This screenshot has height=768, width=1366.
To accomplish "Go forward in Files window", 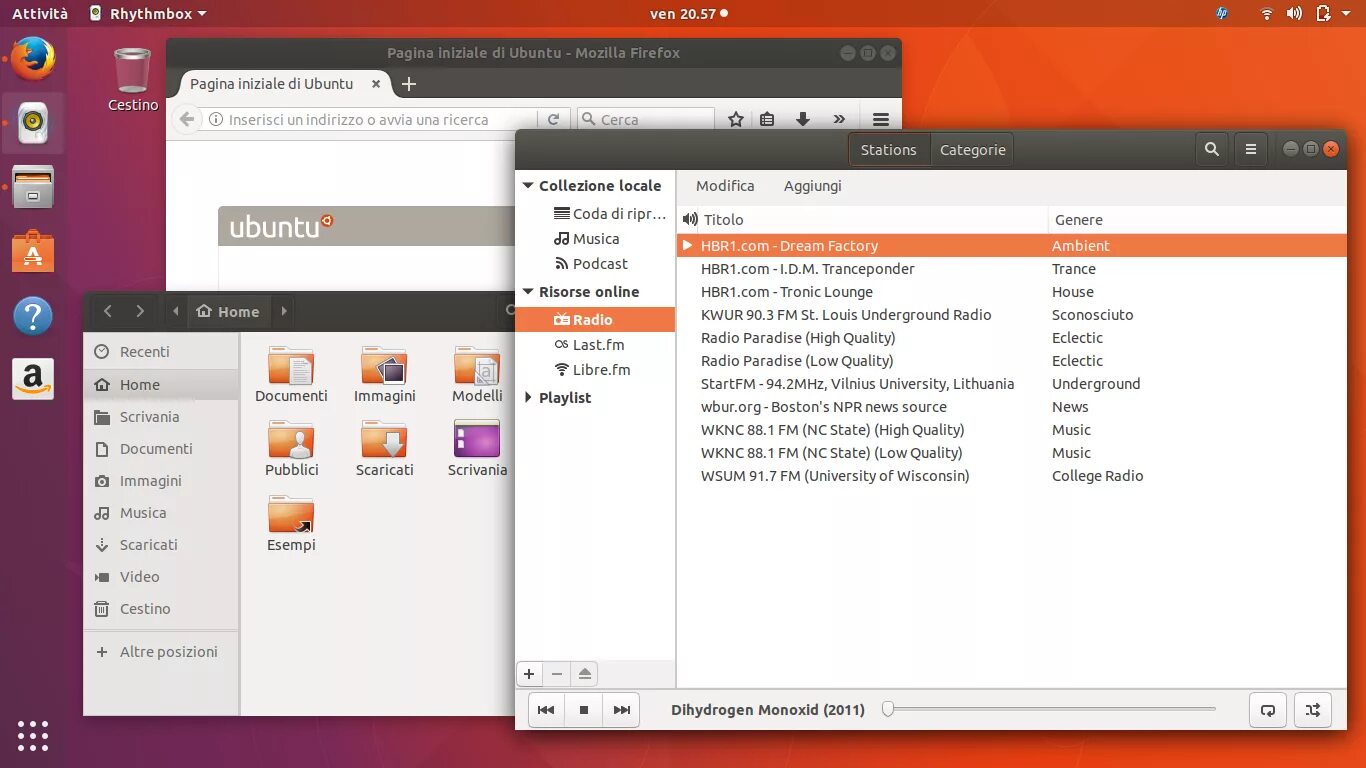I will (x=140, y=311).
